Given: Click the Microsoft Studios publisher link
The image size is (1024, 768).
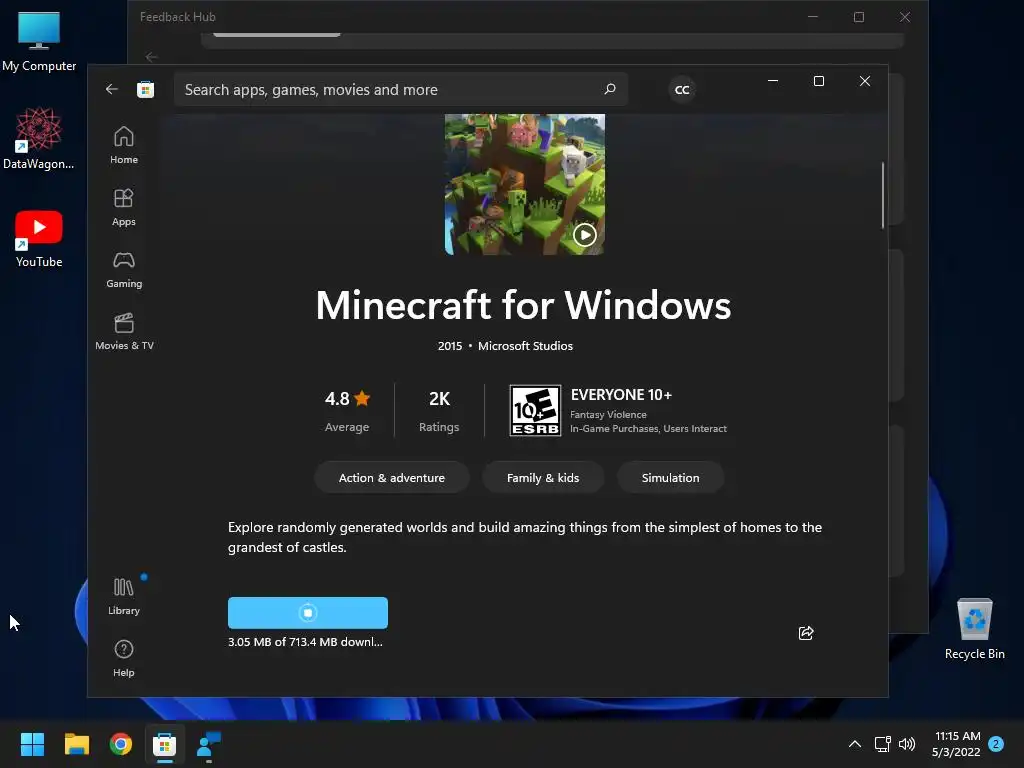Looking at the screenshot, I should coord(525,345).
